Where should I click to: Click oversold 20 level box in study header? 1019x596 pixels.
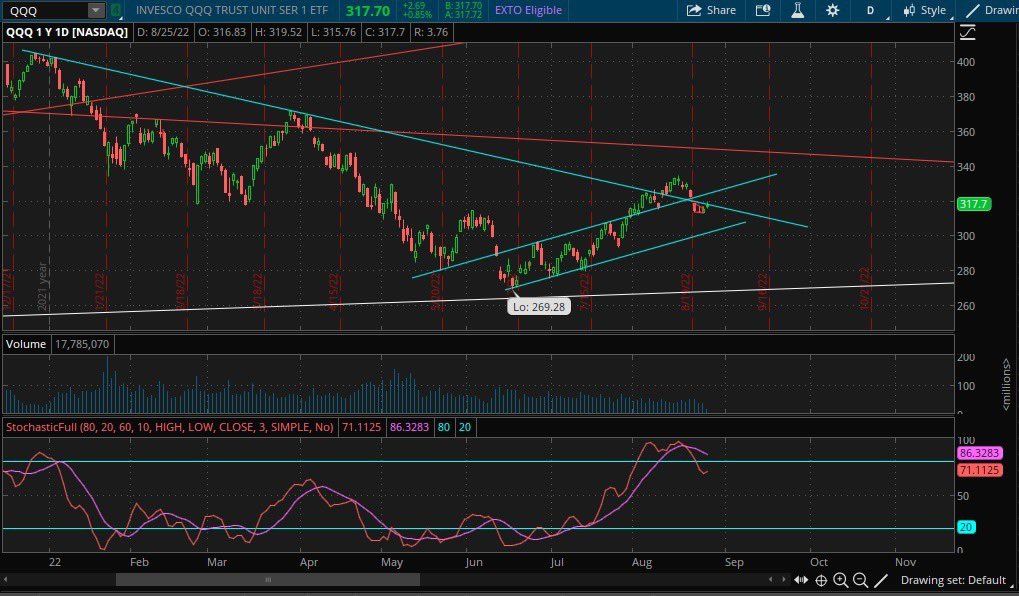(465, 427)
